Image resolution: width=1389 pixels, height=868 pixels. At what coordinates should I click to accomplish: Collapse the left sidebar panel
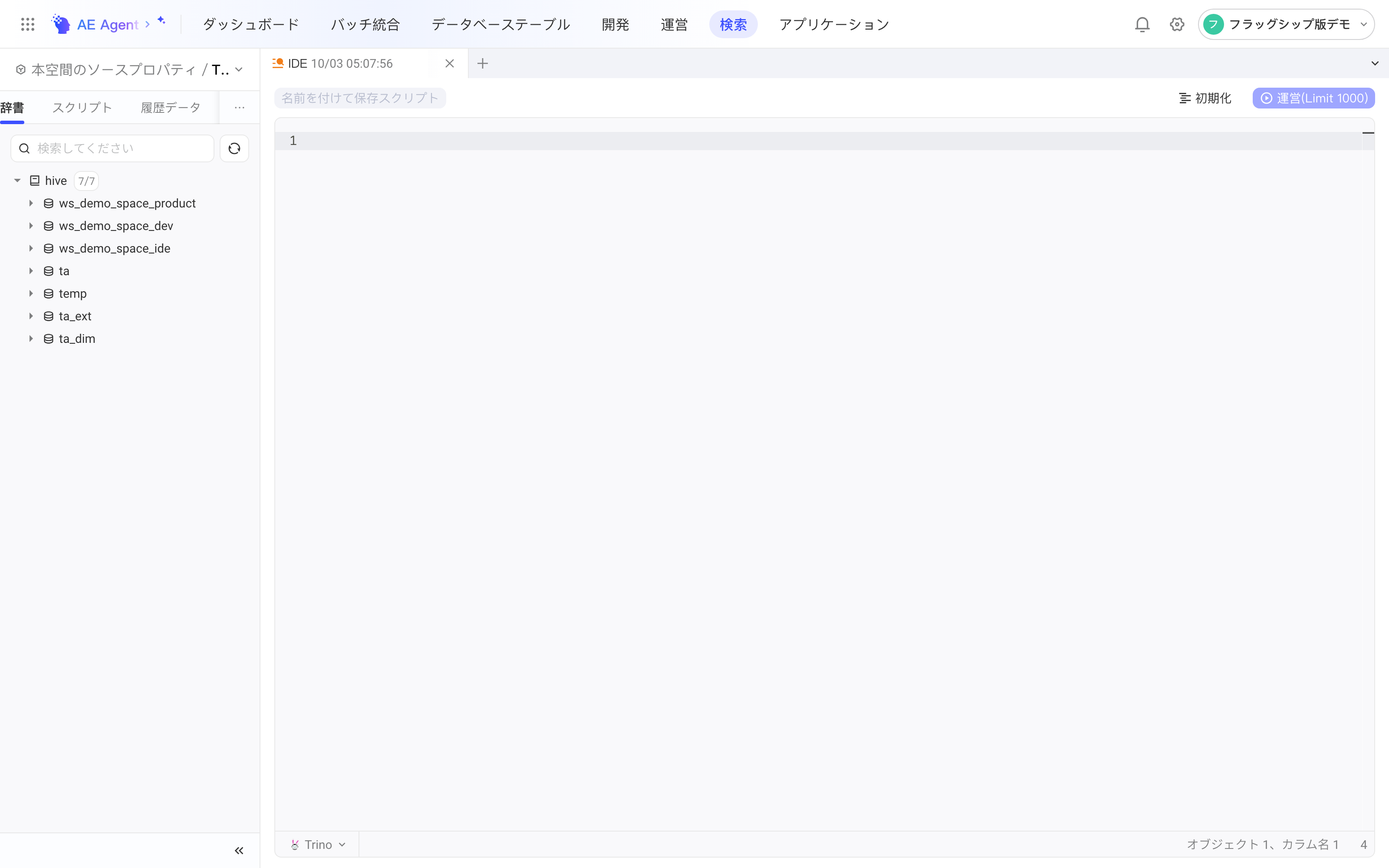coord(239,850)
